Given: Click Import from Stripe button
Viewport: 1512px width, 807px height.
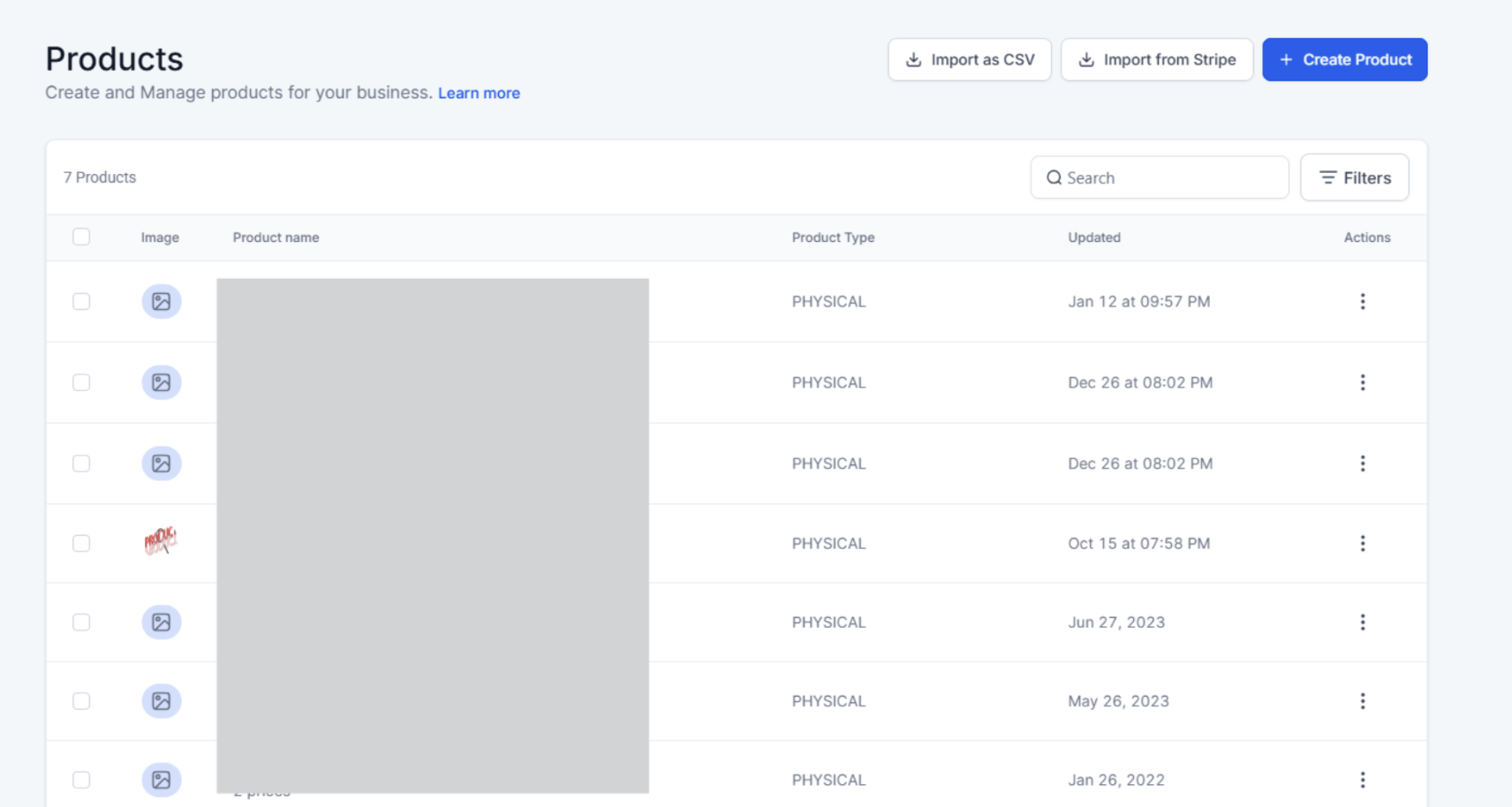Looking at the screenshot, I should [1156, 59].
